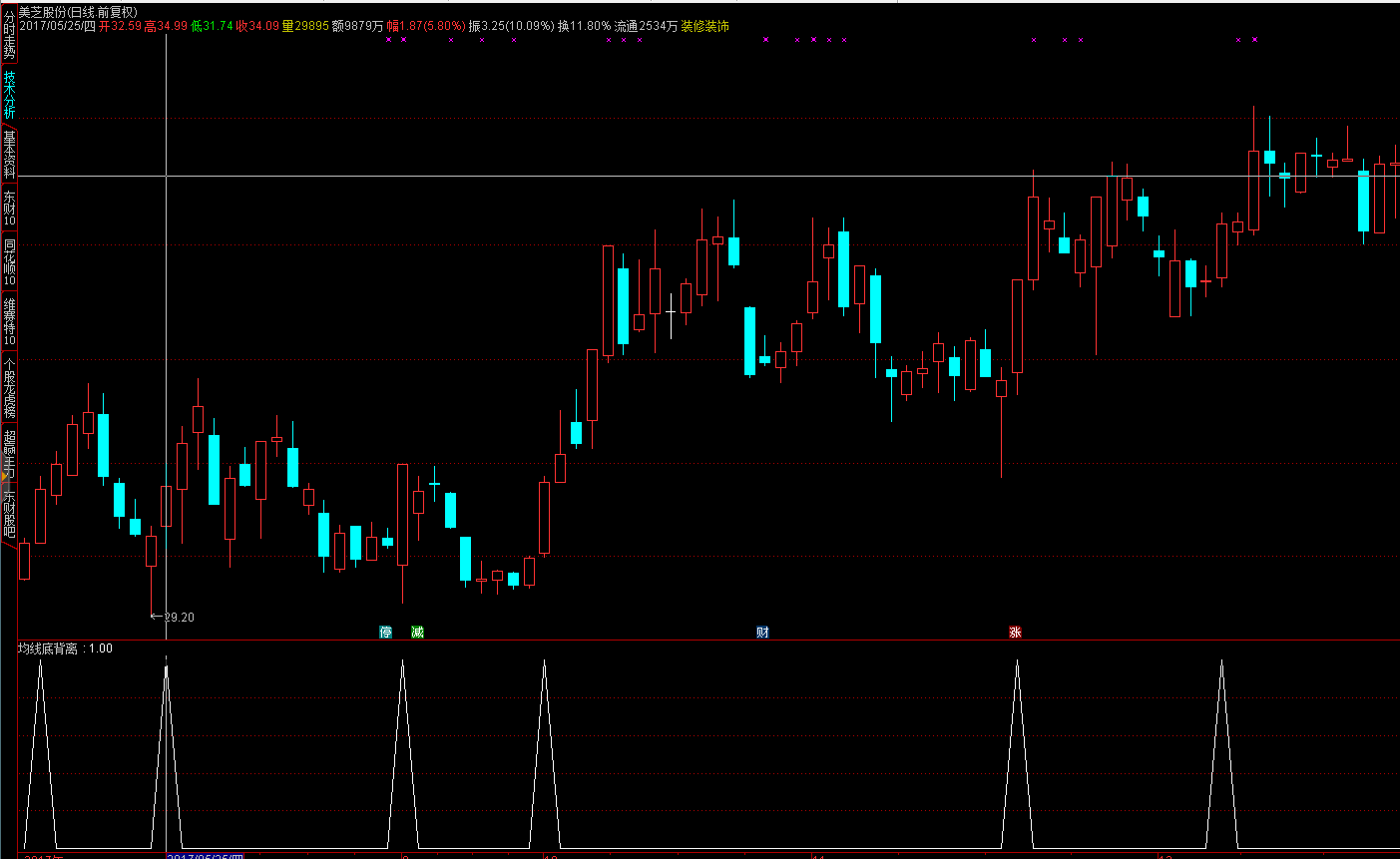Click the highlighted date label on time axis
The height and width of the screenshot is (859, 1400).
point(206,856)
